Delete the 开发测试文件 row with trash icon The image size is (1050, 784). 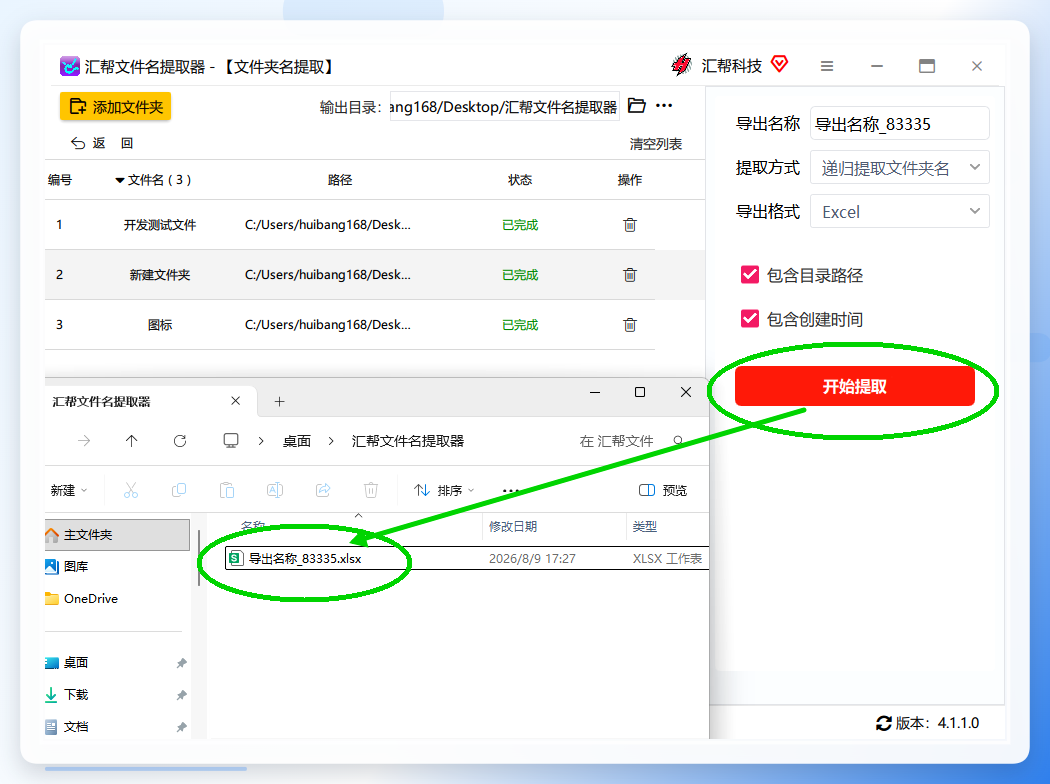click(629, 225)
